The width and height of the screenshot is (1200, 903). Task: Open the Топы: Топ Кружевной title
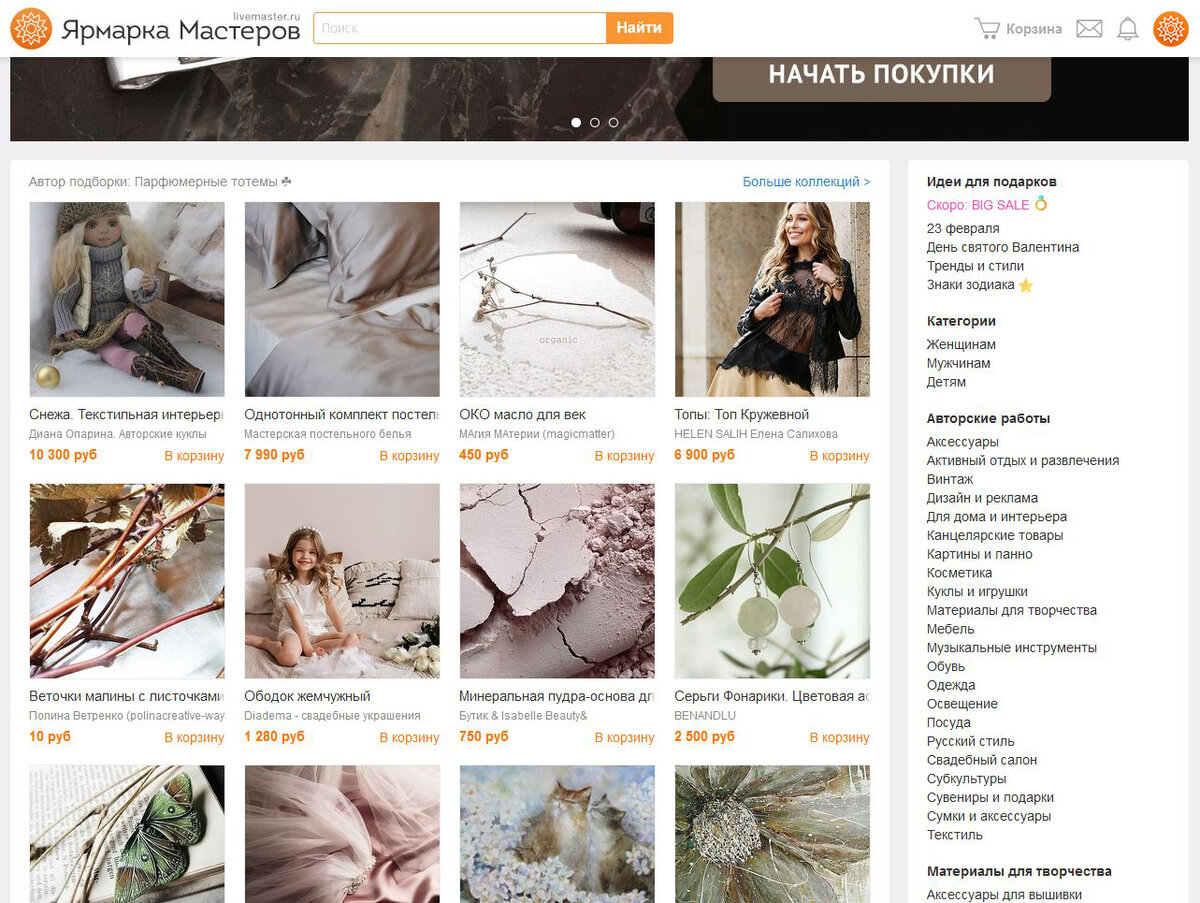741,414
